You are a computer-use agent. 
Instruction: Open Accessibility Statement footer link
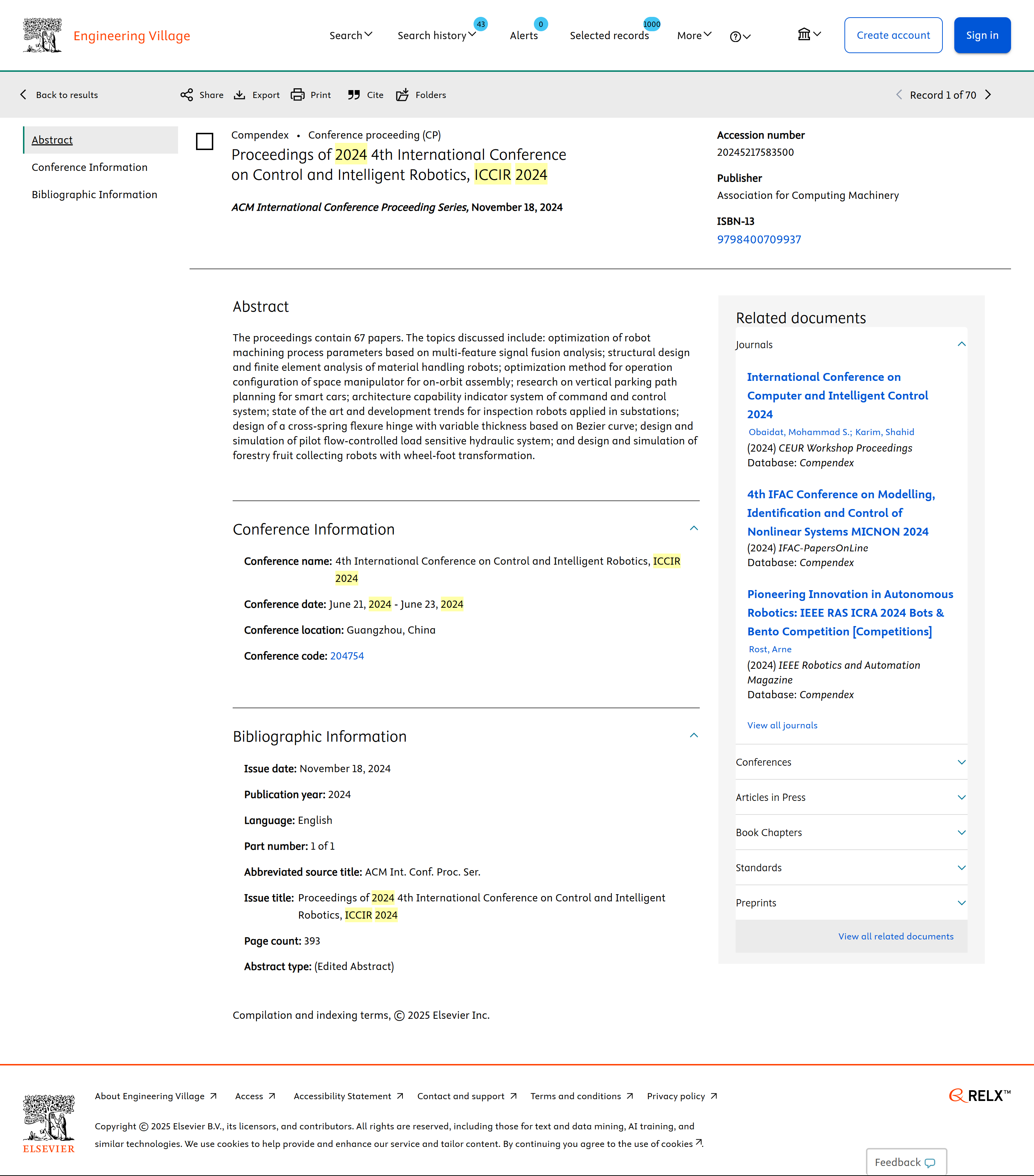point(349,1096)
